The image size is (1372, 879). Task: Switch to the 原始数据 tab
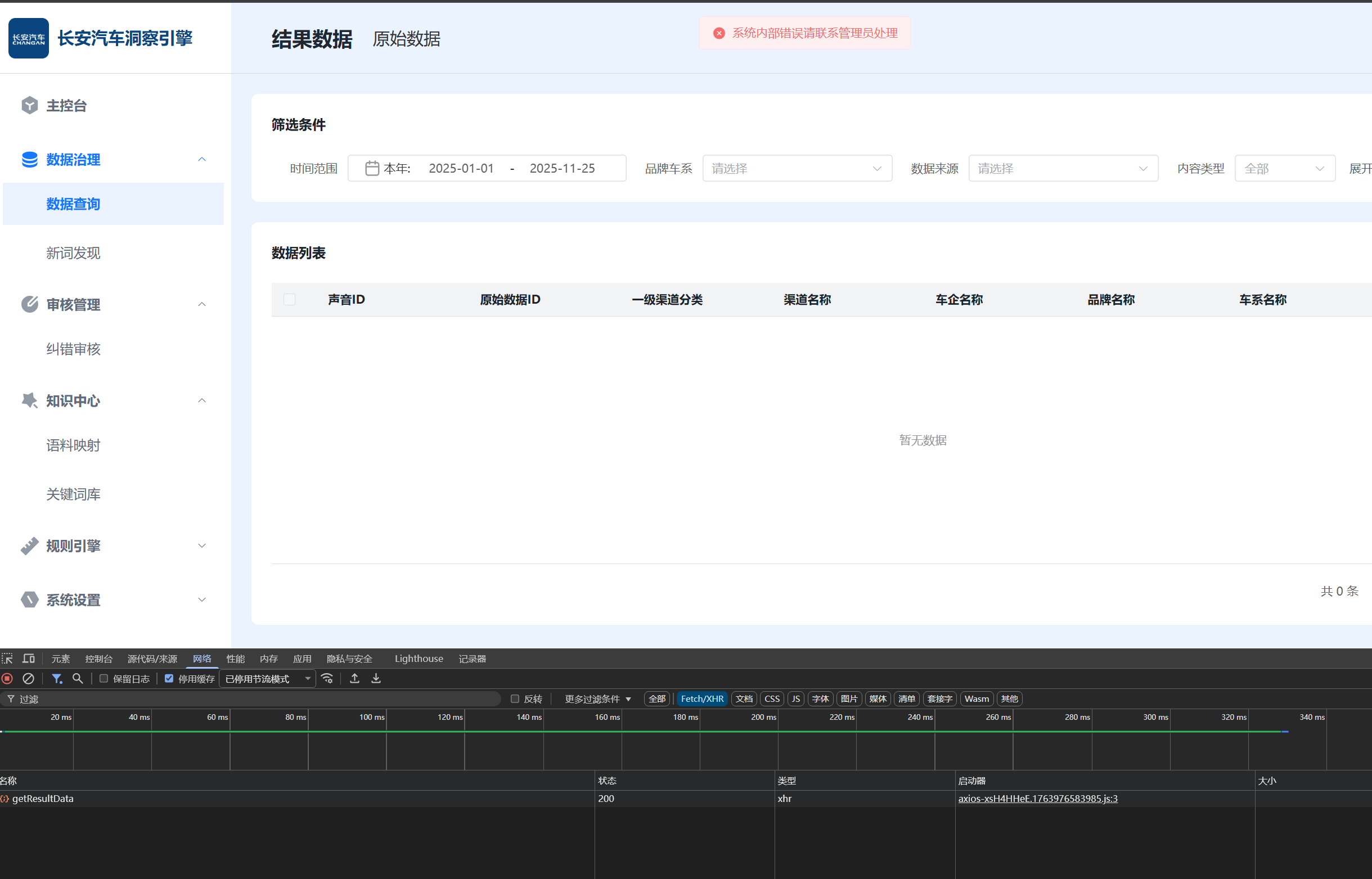tap(406, 39)
